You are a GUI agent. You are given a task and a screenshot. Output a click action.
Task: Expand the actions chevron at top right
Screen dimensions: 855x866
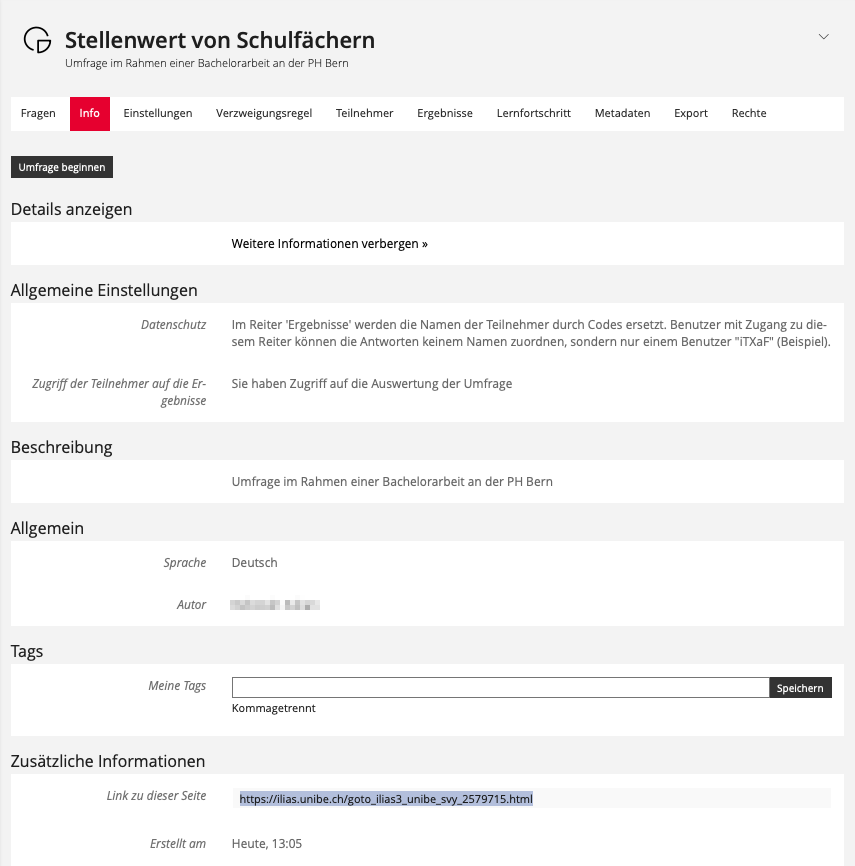(x=824, y=37)
